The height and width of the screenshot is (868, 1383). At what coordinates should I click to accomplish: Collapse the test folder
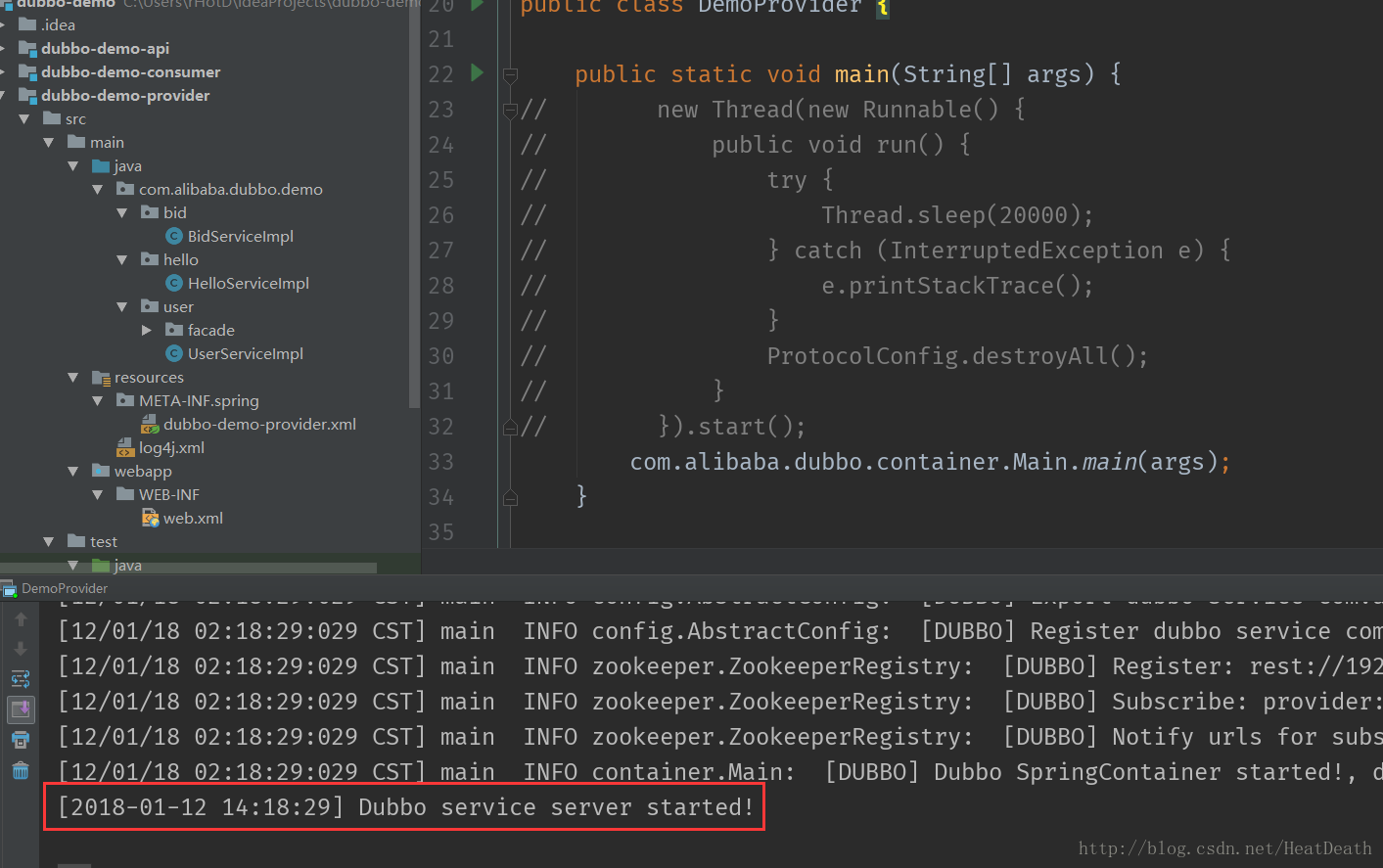click(x=49, y=542)
